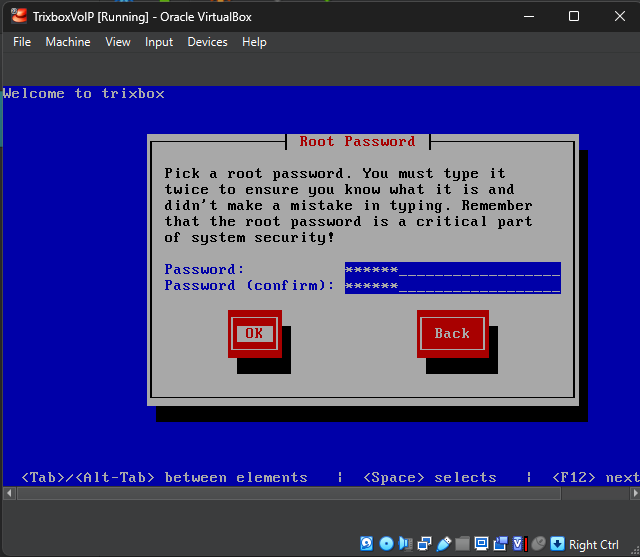Click the horizontal scrollbar thumb
Viewport: 640px width, 557px height.
click(289, 493)
